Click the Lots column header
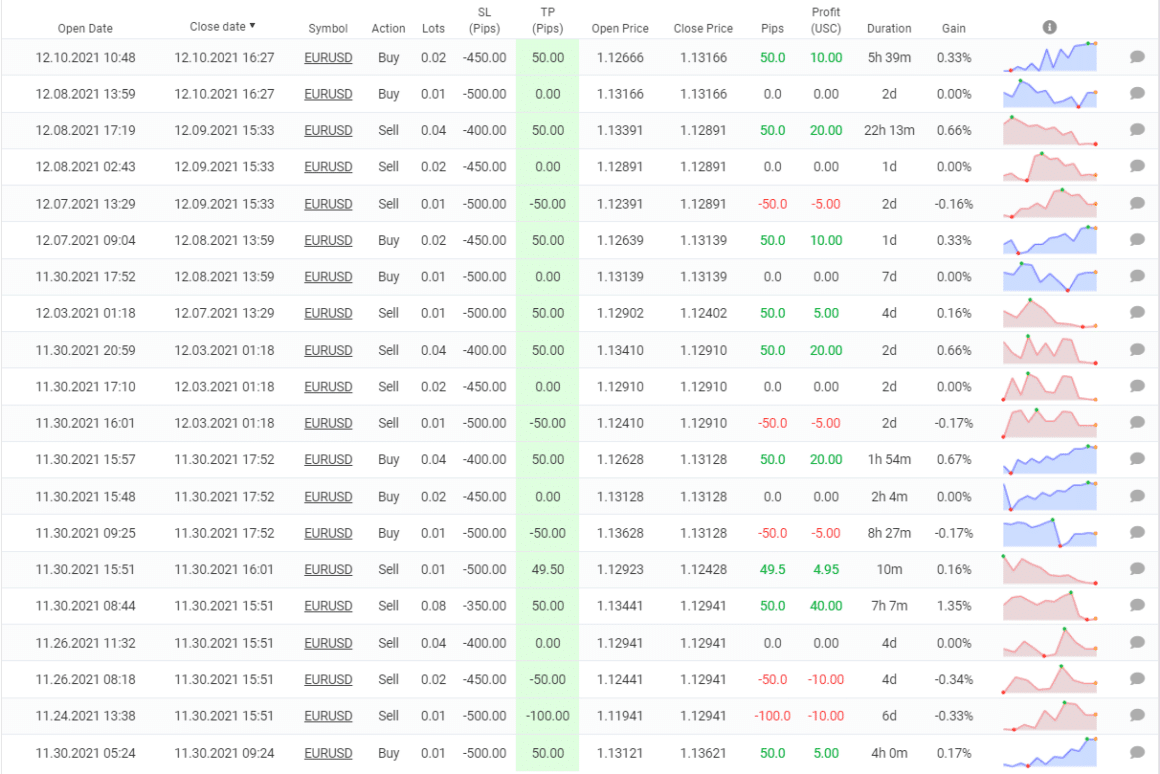This screenshot has width=1160, height=774. [433, 28]
